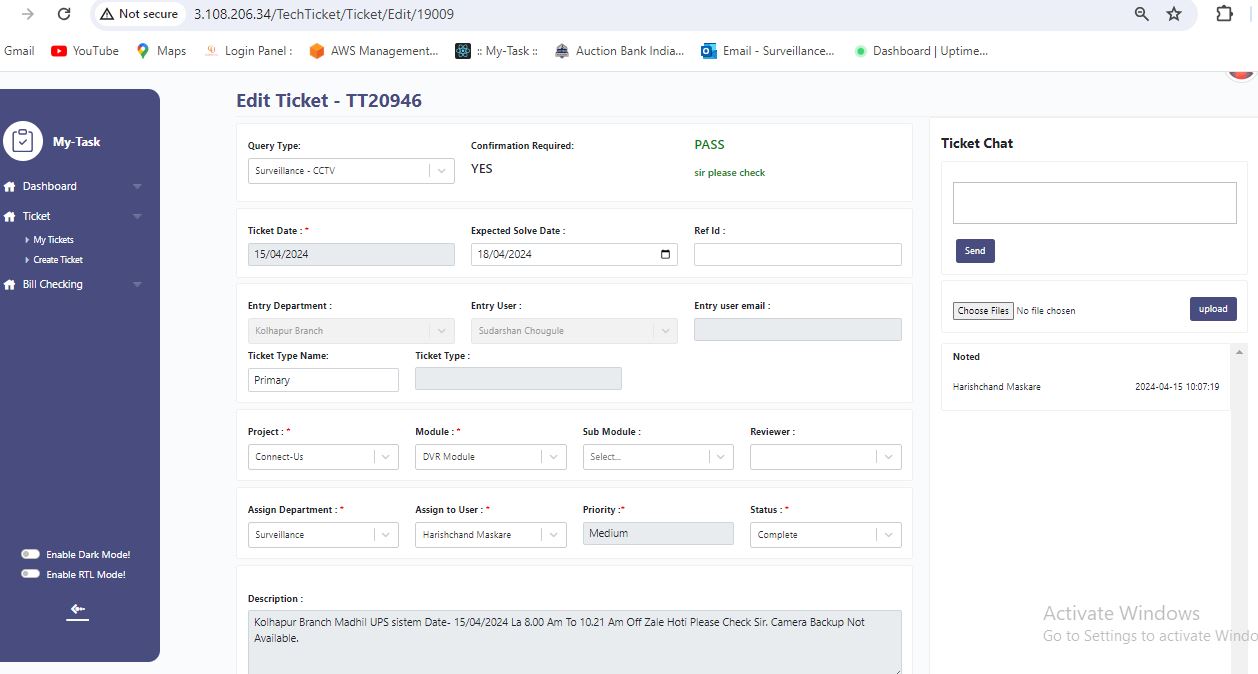Collapse sidebar with left arrow icon
1258x674 pixels.
[x=78, y=610]
